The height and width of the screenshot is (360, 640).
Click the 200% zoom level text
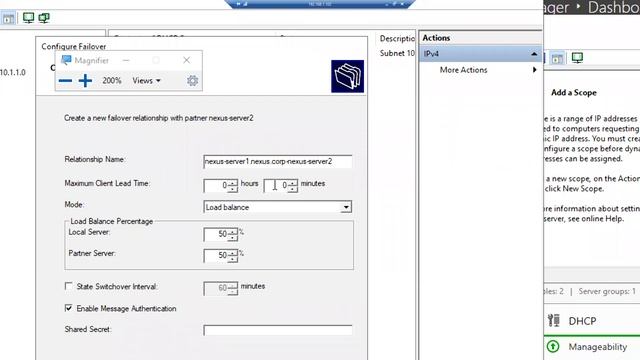111,81
